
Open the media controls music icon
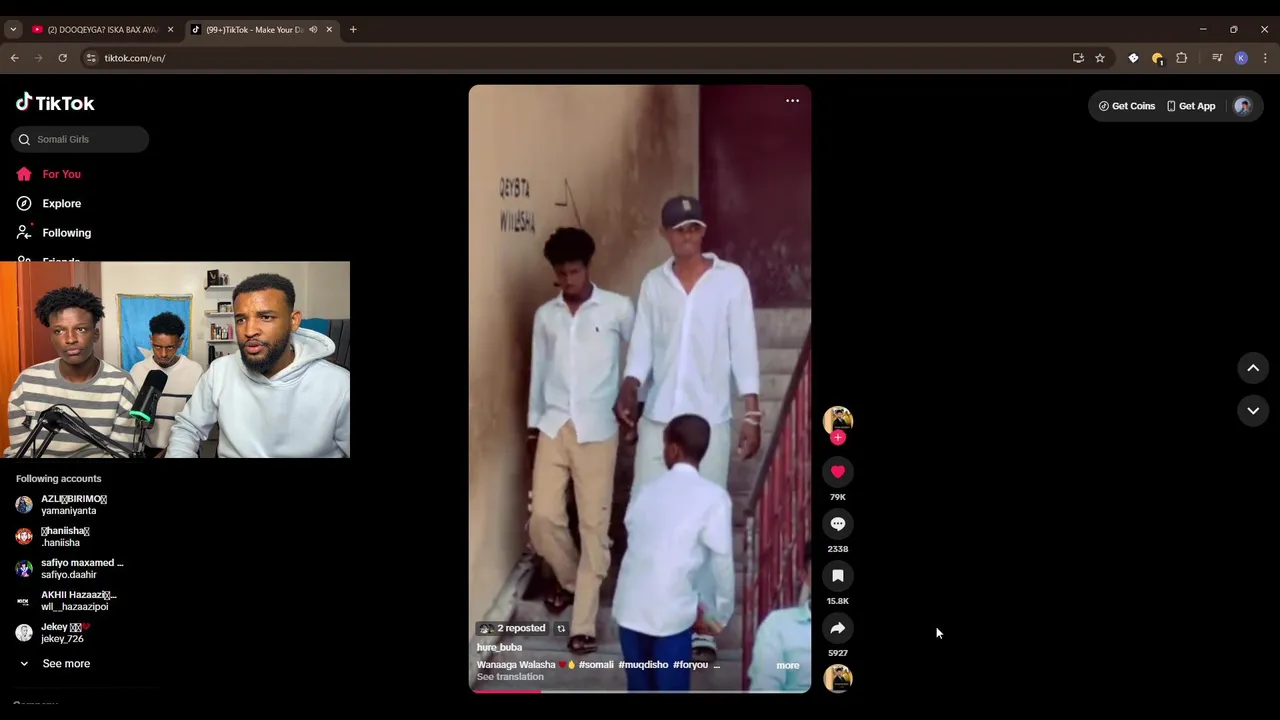click(x=1217, y=58)
